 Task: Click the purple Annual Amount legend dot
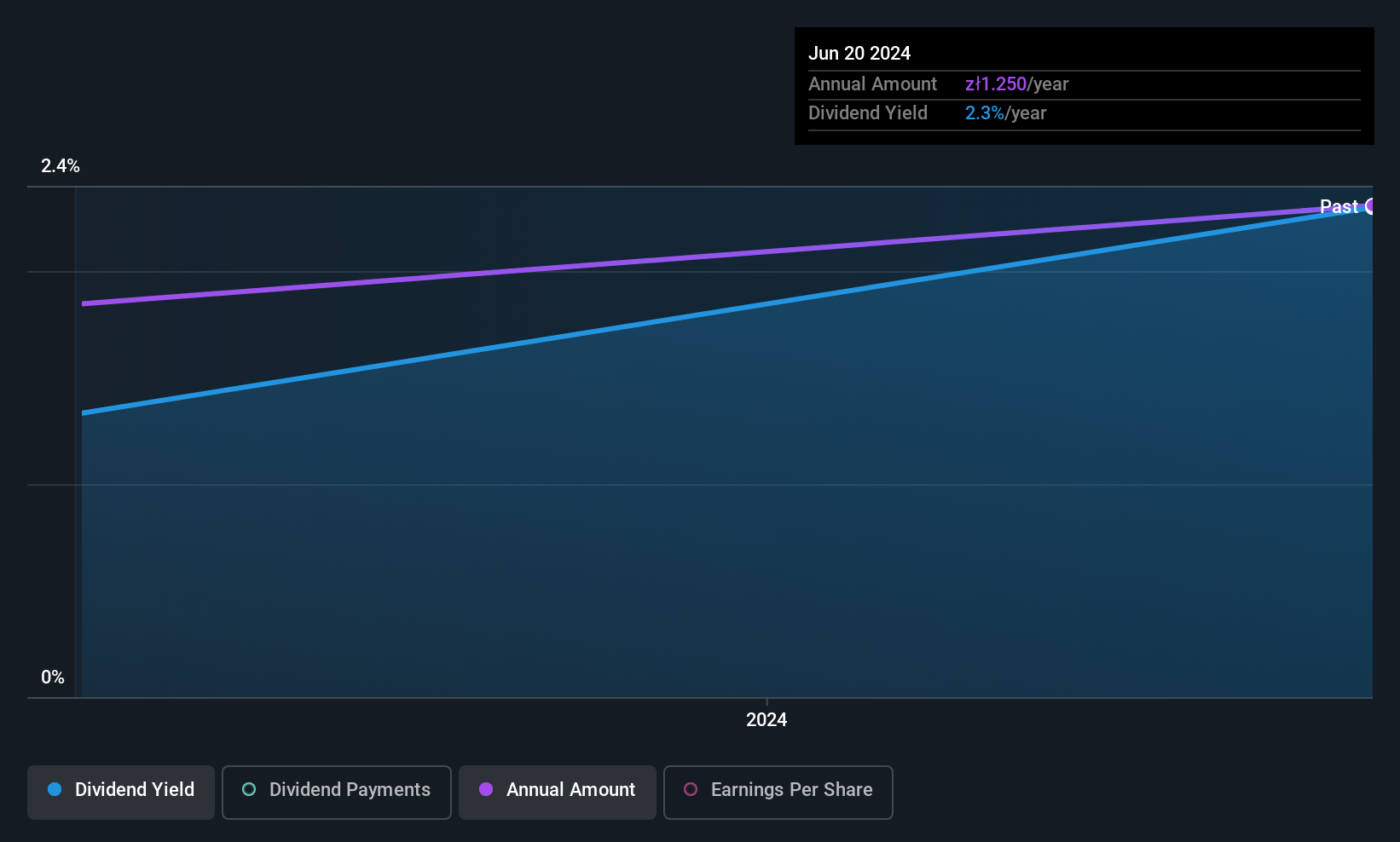click(x=486, y=789)
